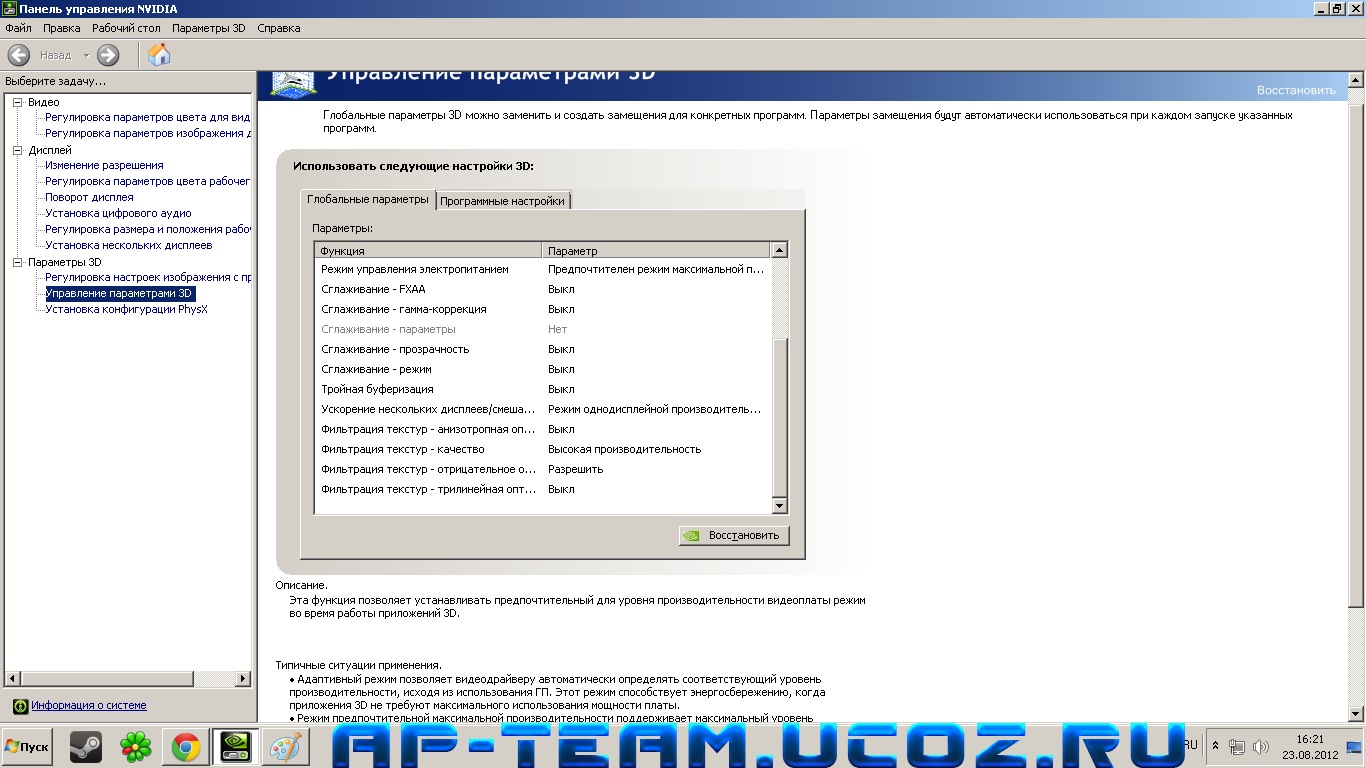Select Сглаживание - FXAA setting row
This screenshot has width=1366, height=768.
tap(544, 289)
